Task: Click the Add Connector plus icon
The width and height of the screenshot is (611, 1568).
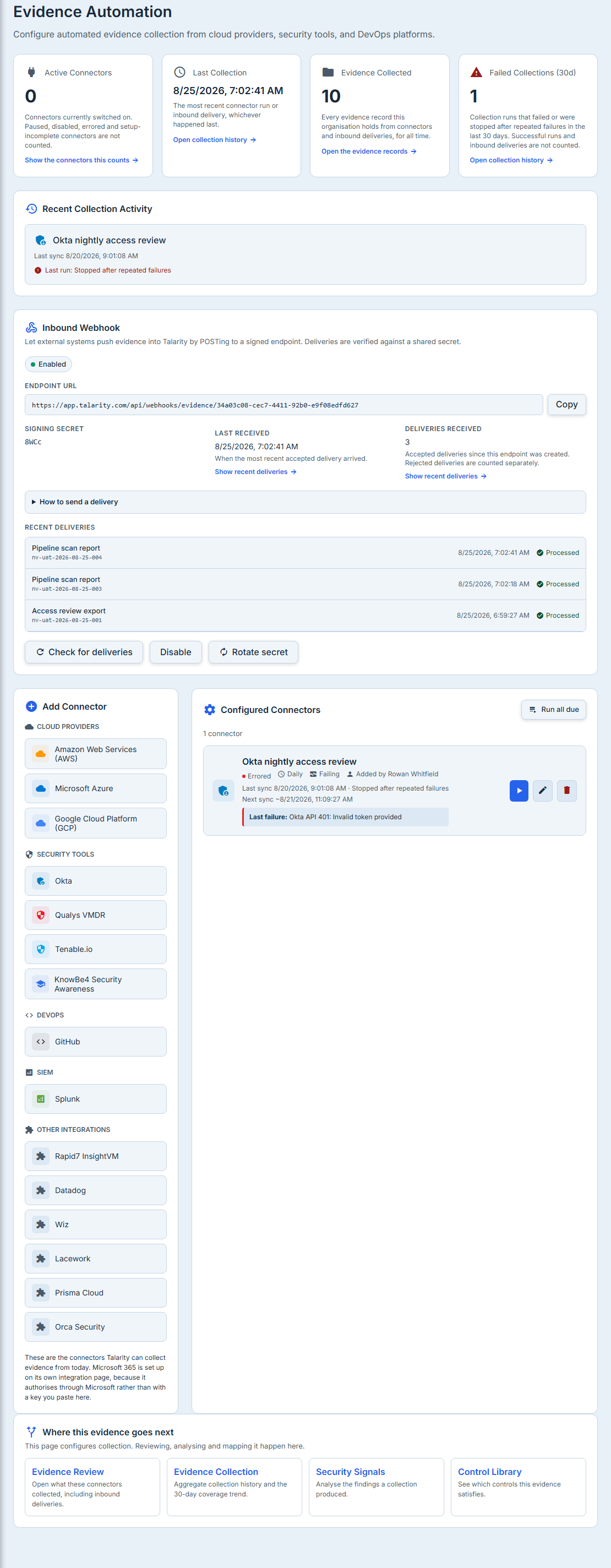Action: [x=31, y=706]
